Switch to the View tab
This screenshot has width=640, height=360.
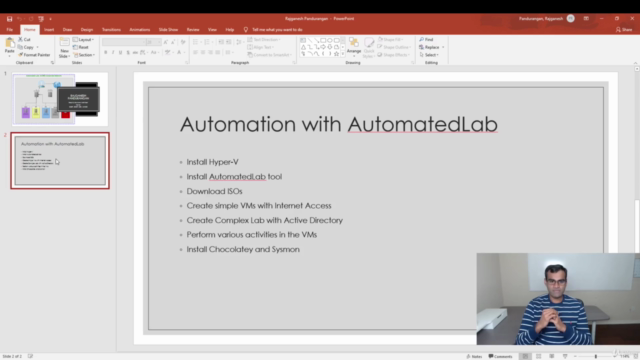212,30
